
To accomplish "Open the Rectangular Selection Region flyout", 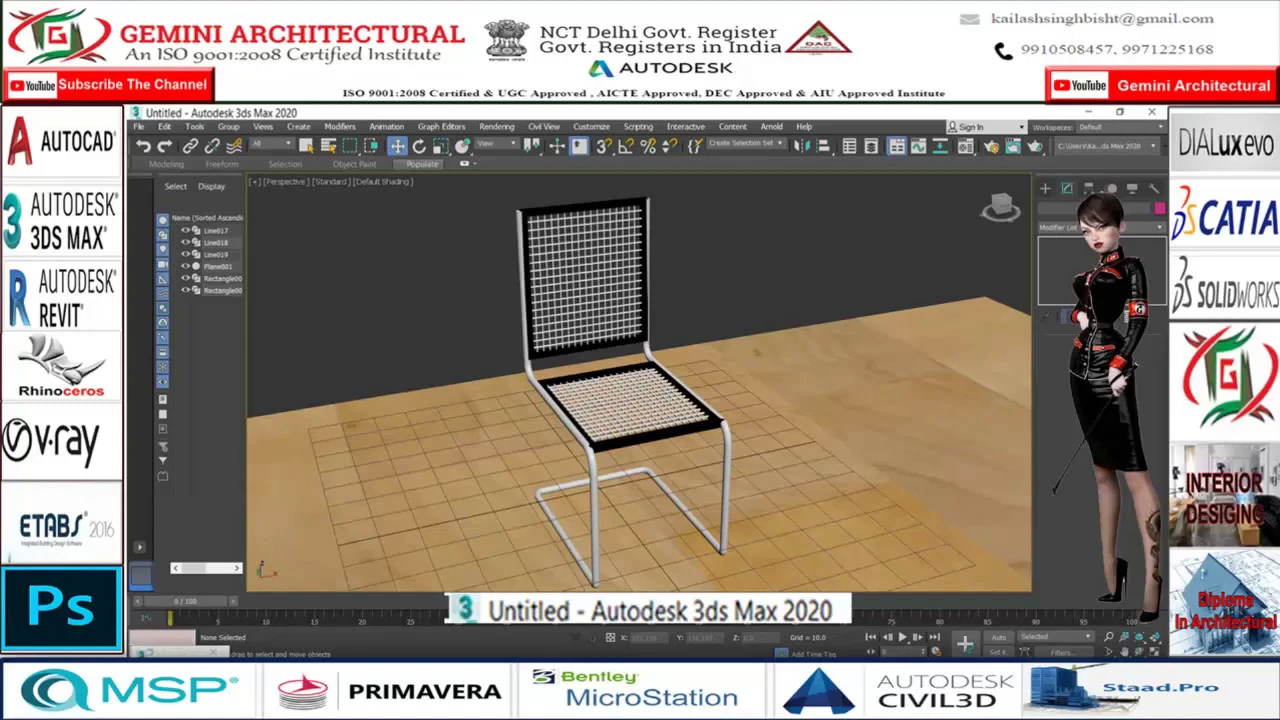I will pos(349,147).
